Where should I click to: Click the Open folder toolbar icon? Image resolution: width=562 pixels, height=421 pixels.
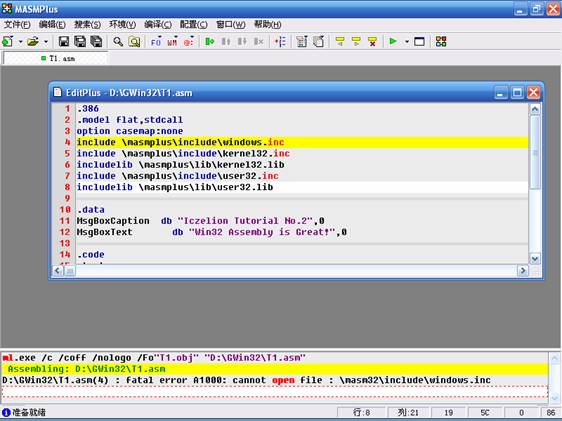pyautogui.click(x=33, y=42)
